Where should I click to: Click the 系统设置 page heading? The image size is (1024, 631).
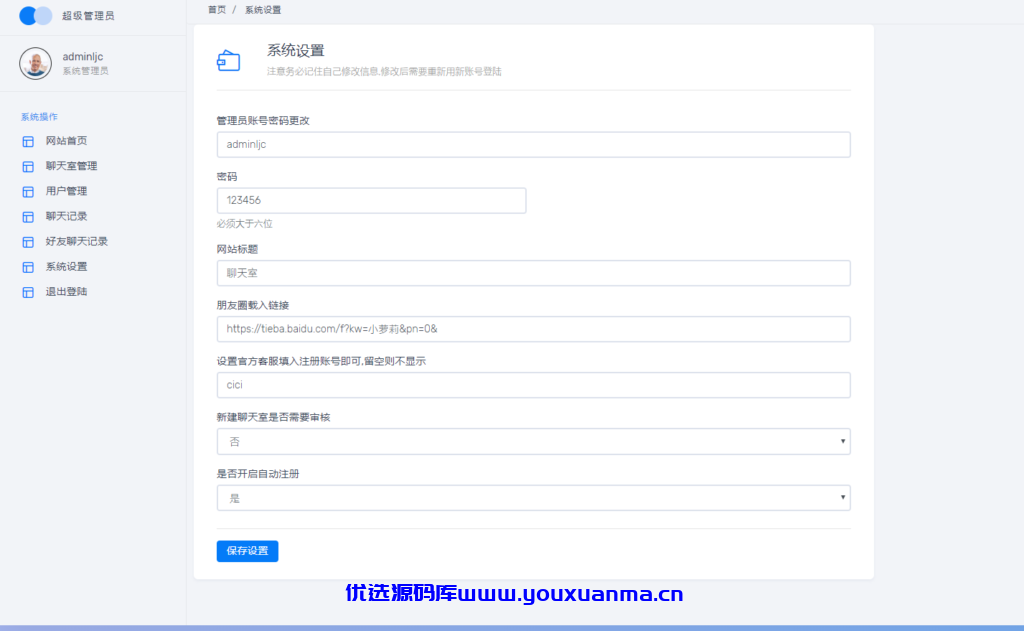295,50
